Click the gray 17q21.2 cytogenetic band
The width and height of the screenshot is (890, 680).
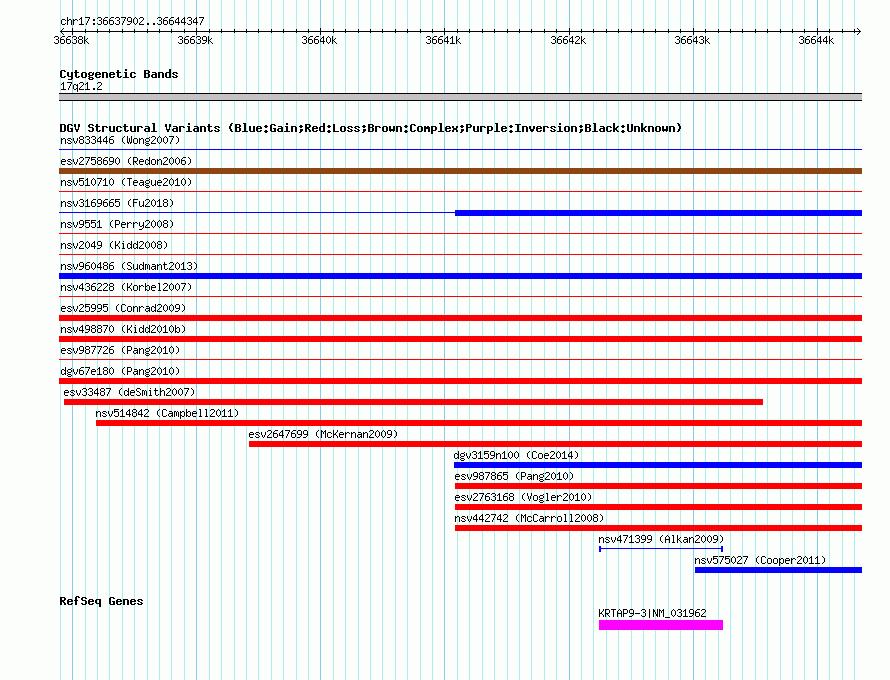pos(460,97)
